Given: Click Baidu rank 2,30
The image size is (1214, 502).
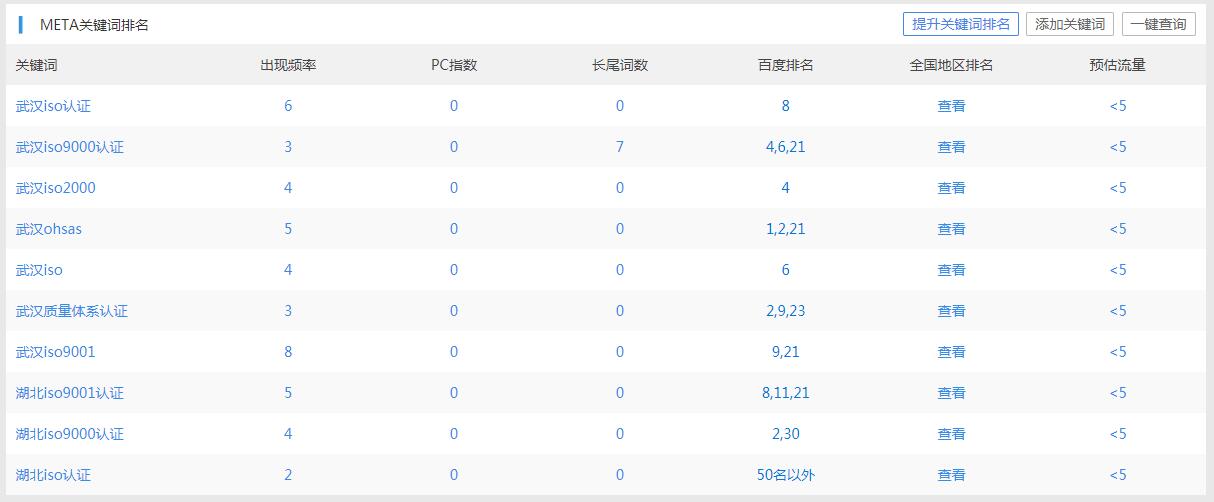Looking at the screenshot, I should [786, 434].
